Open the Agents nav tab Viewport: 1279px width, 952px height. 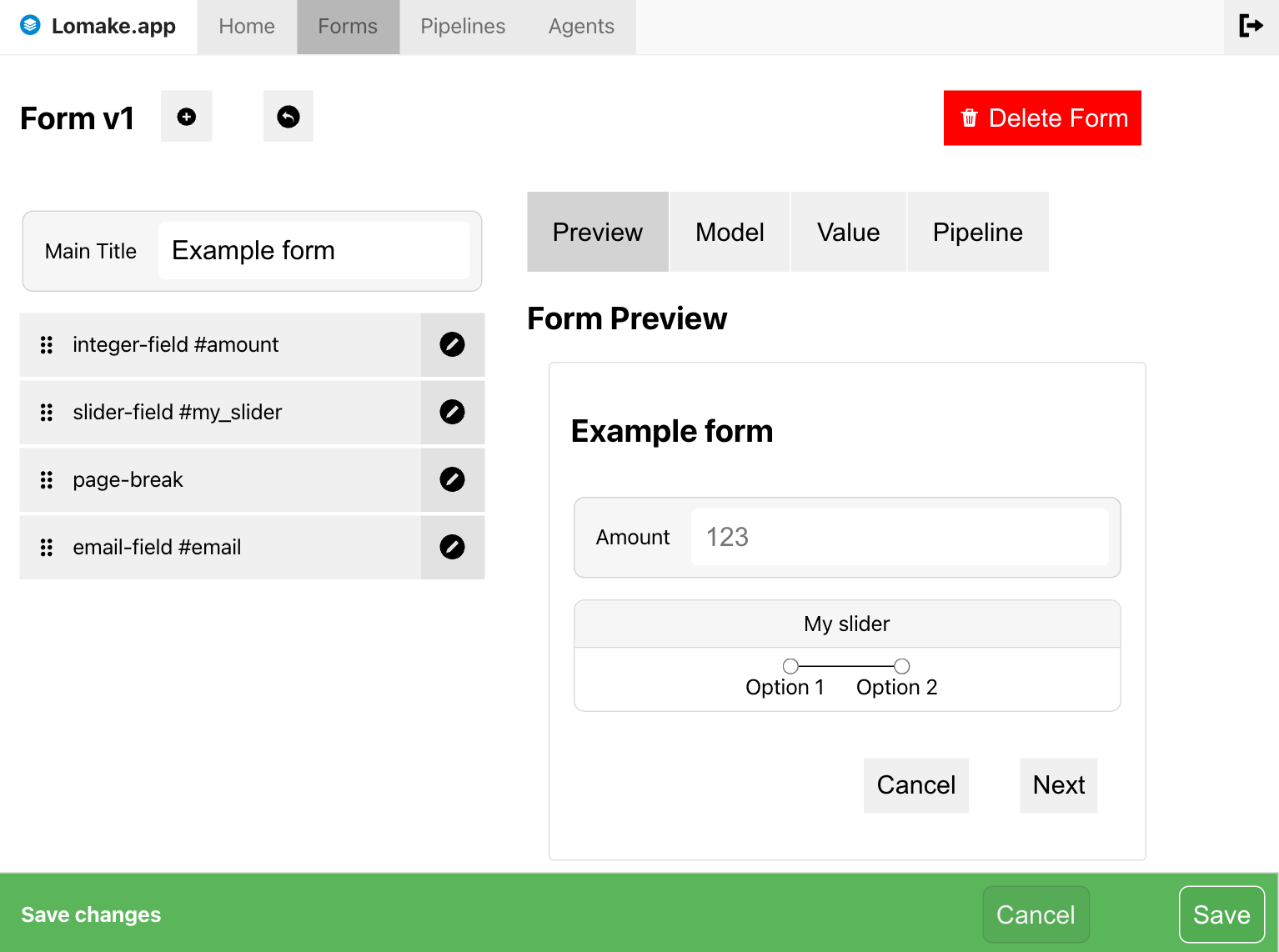[x=581, y=27]
